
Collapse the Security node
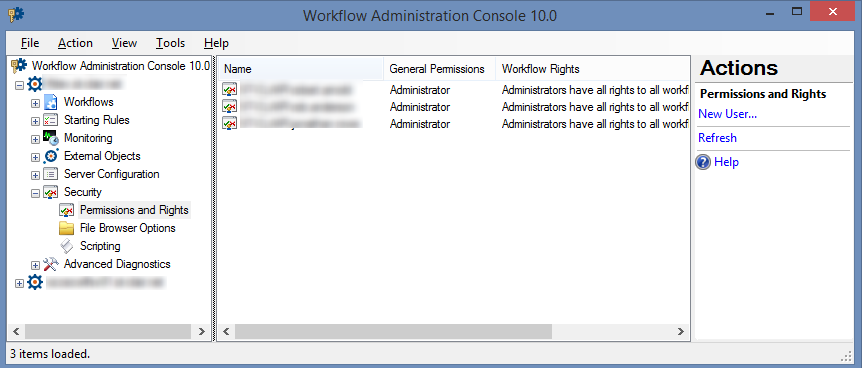[x=36, y=193]
